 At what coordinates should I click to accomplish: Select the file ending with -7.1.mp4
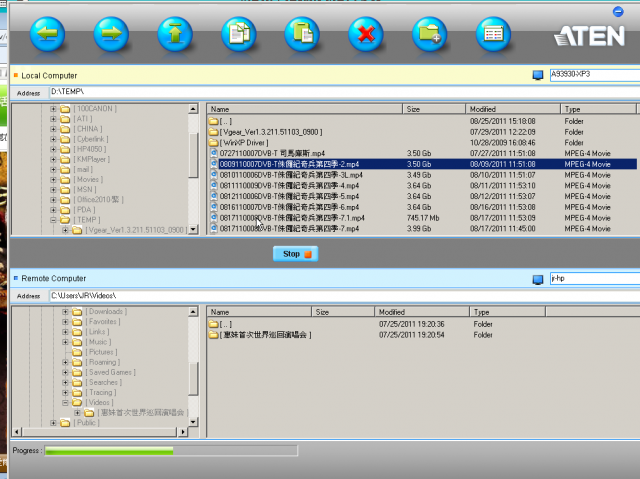tap(422, 218)
